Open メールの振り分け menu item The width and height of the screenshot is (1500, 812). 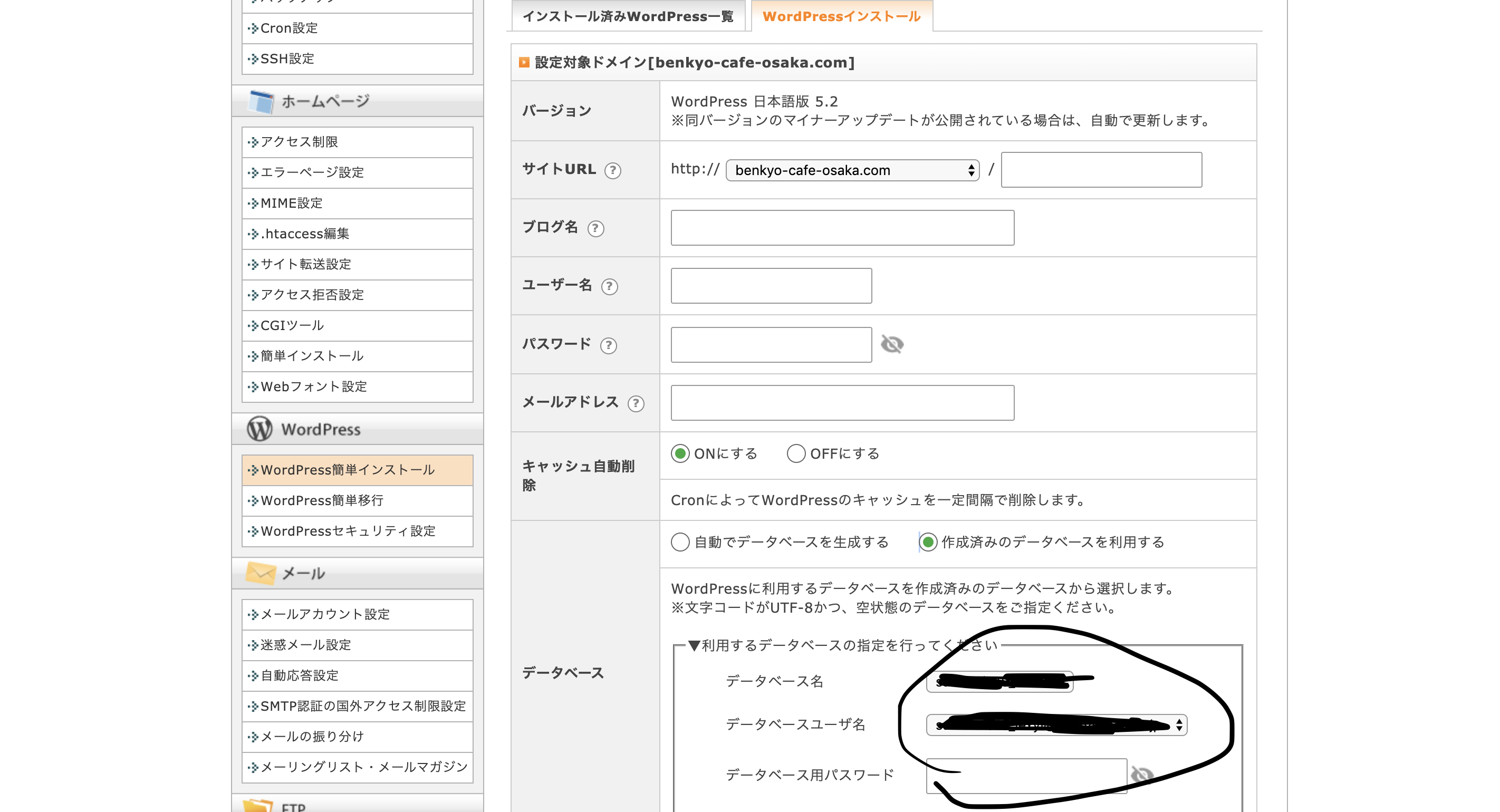(358, 736)
